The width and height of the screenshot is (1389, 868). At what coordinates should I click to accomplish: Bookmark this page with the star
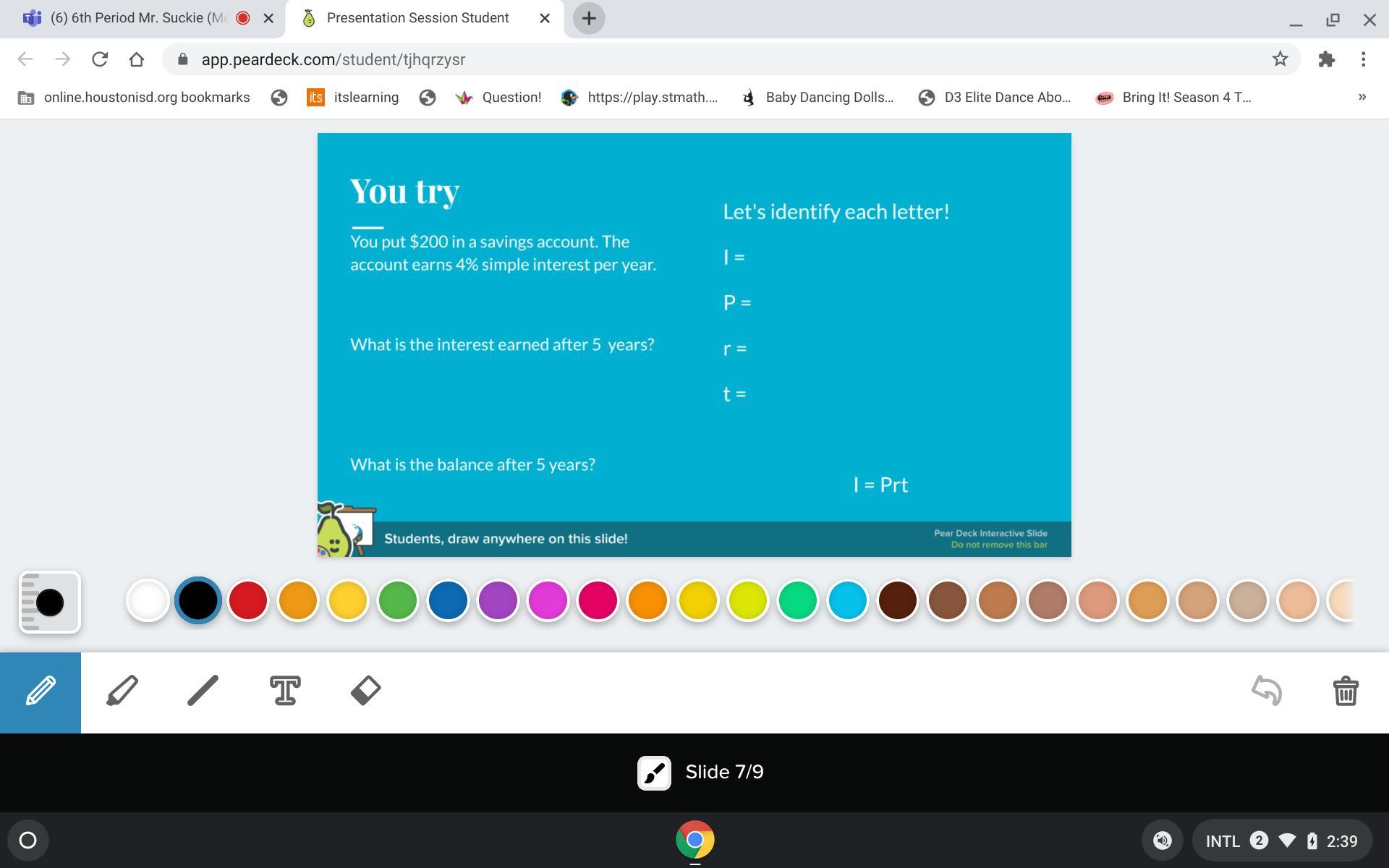[x=1280, y=59]
